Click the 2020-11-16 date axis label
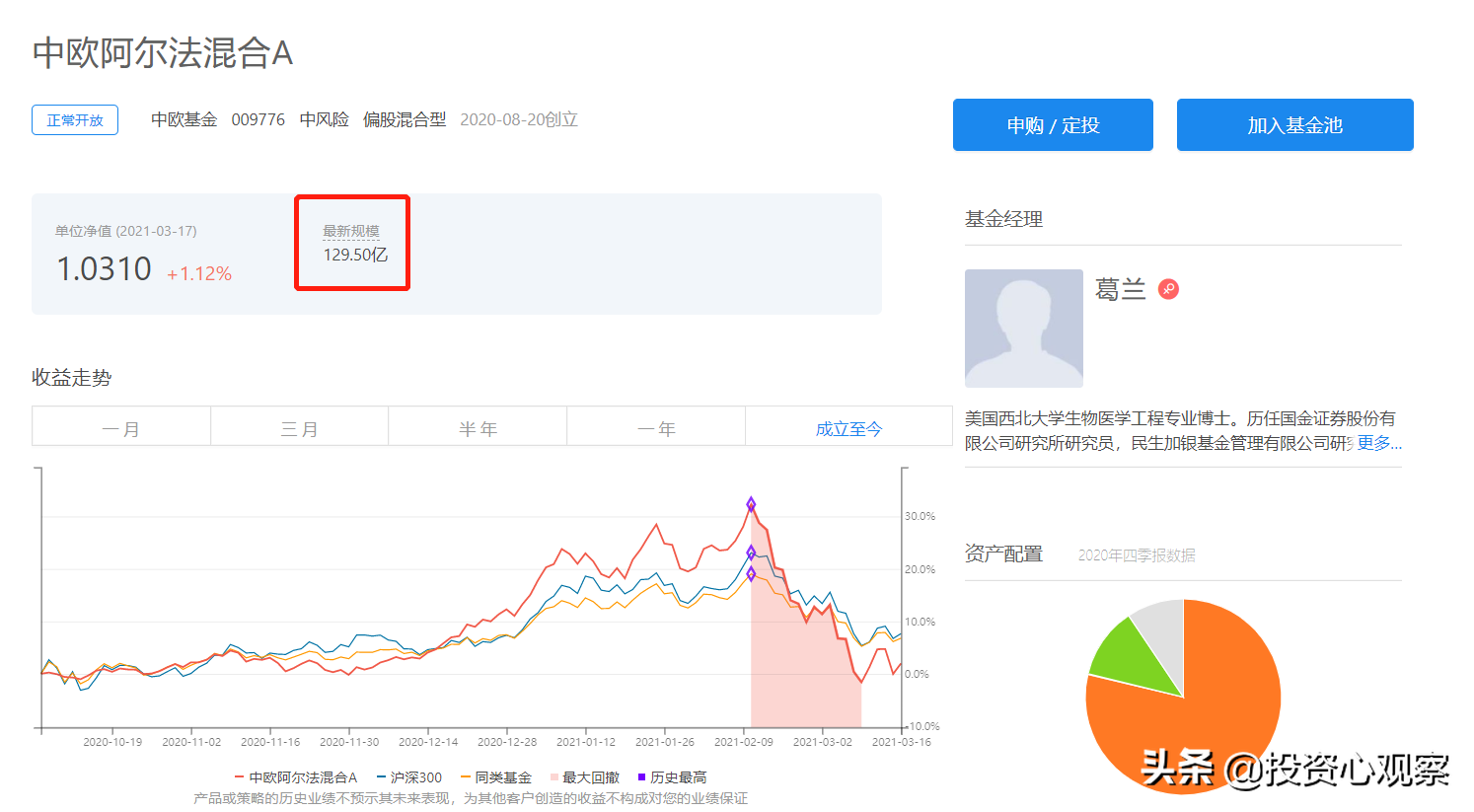Screen dimensions: 1474x812 click(x=270, y=742)
